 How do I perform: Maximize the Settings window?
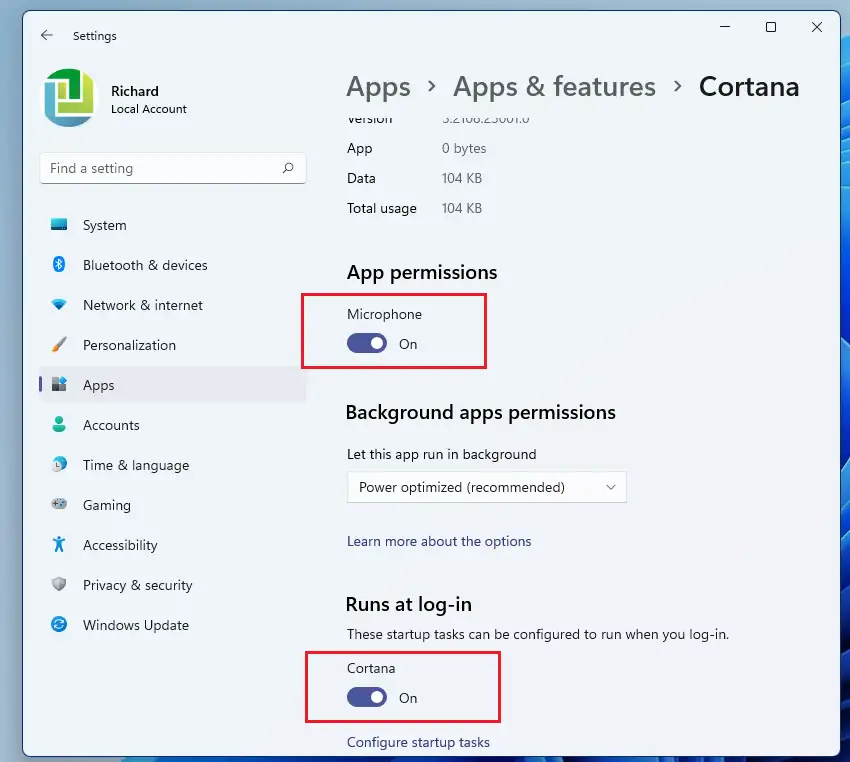(x=770, y=27)
